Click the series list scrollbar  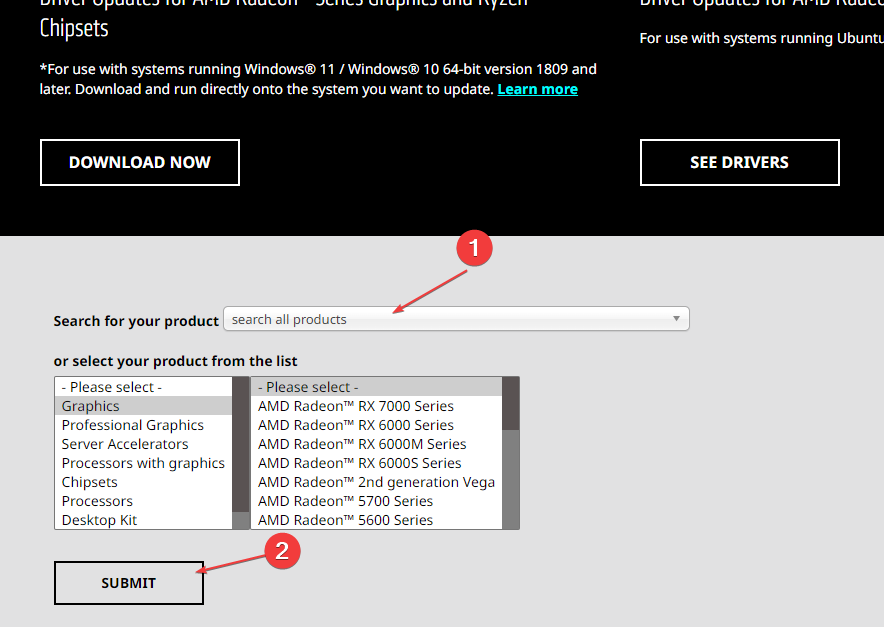tap(510, 453)
